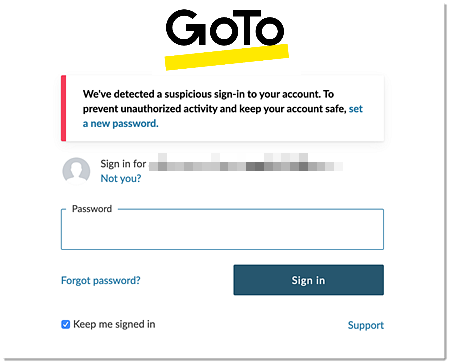Screen dimensions: 450x364
Task: Open the Support link
Action: coord(366,325)
